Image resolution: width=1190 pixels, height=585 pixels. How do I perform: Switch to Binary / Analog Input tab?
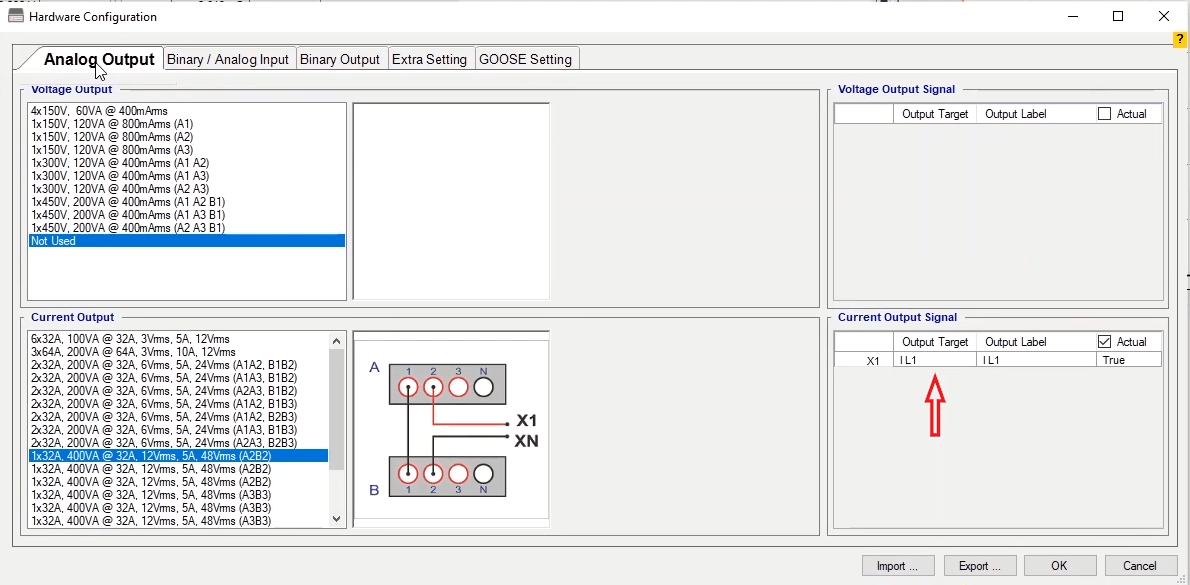pos(228,59)
